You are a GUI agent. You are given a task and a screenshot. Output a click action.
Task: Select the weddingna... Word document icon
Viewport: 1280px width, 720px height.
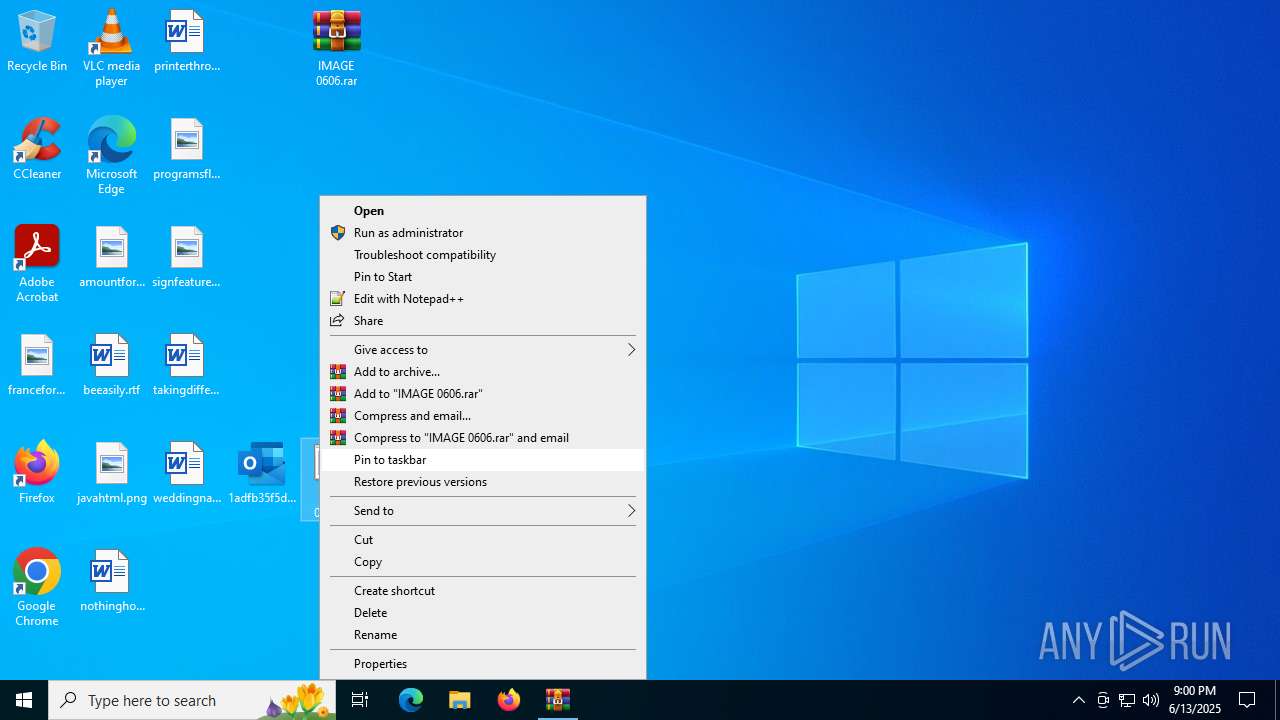point(186,473)
